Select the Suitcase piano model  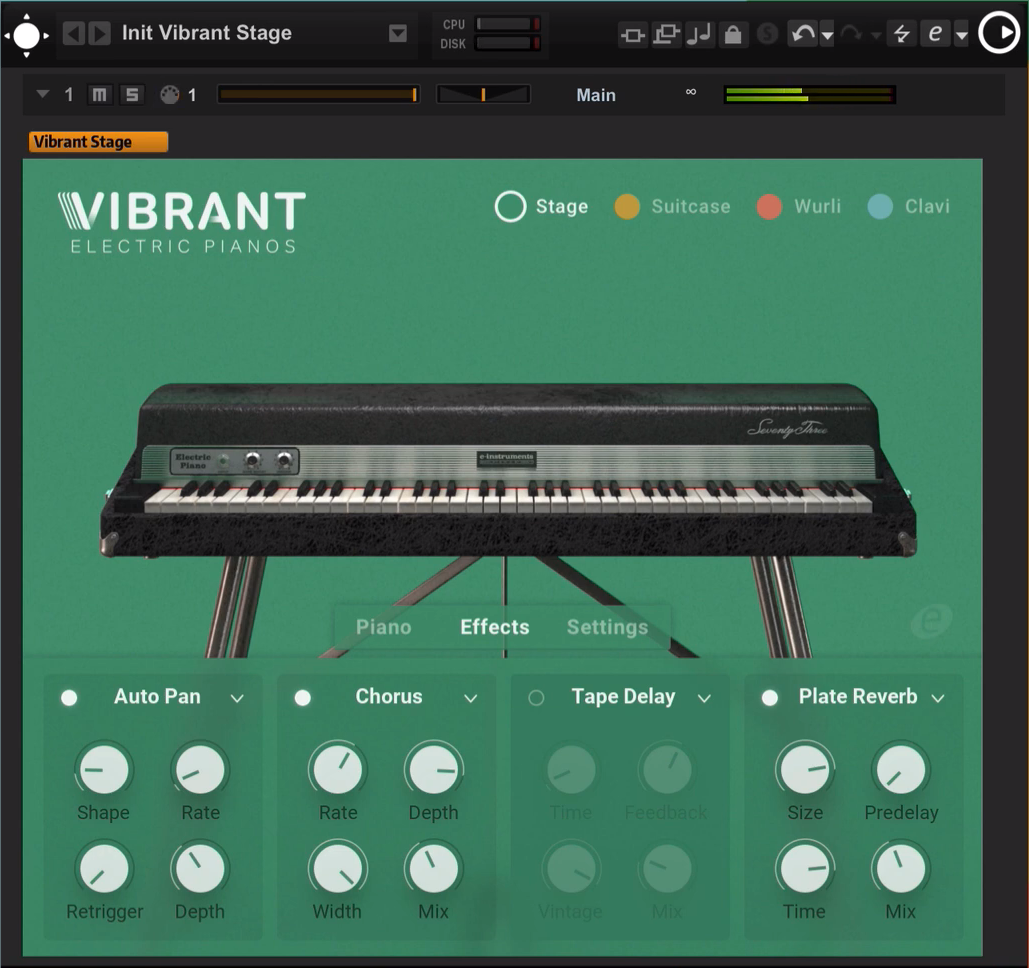tap(672, 207)
